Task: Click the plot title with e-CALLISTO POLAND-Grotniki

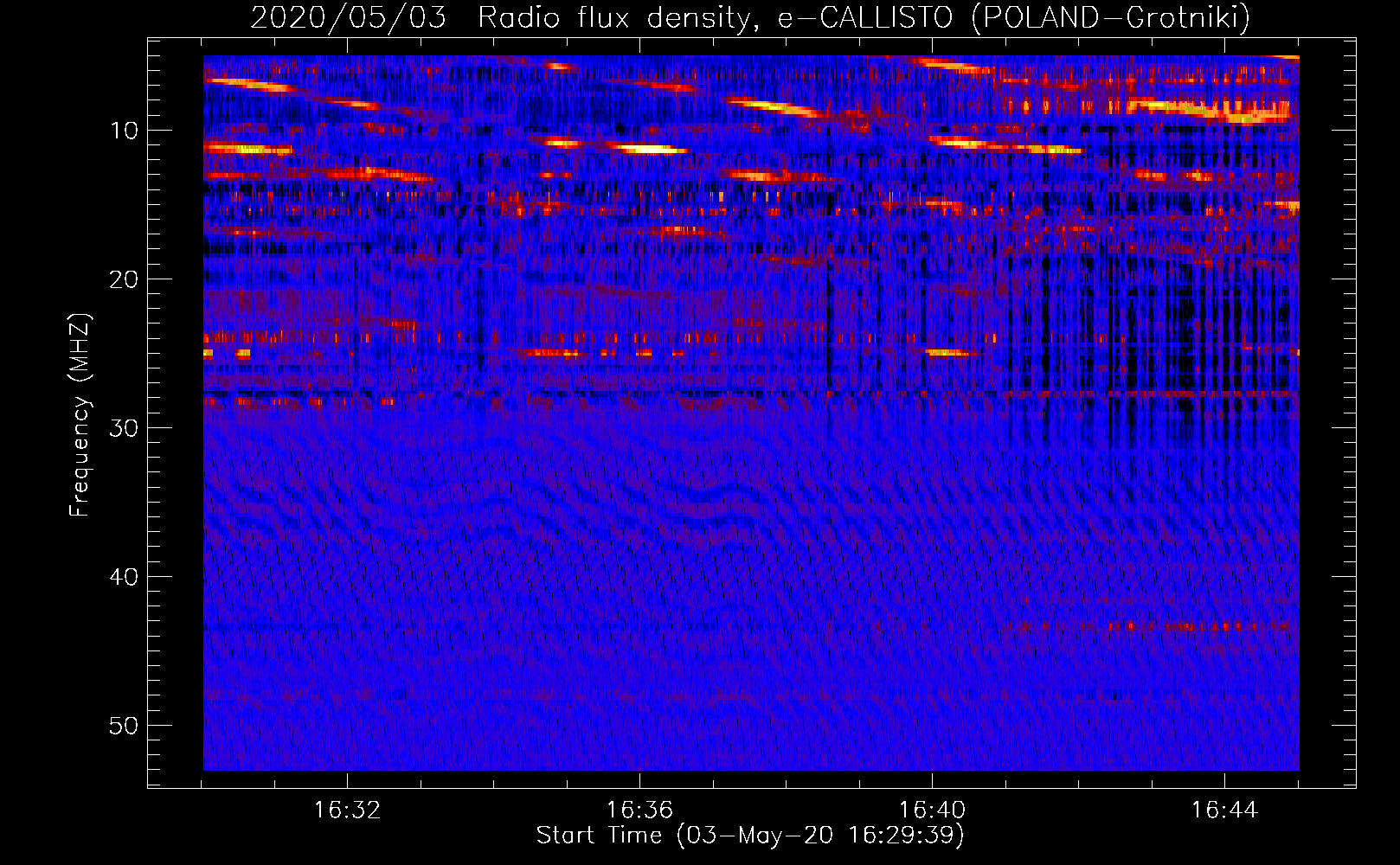Action: click(750, 17)
